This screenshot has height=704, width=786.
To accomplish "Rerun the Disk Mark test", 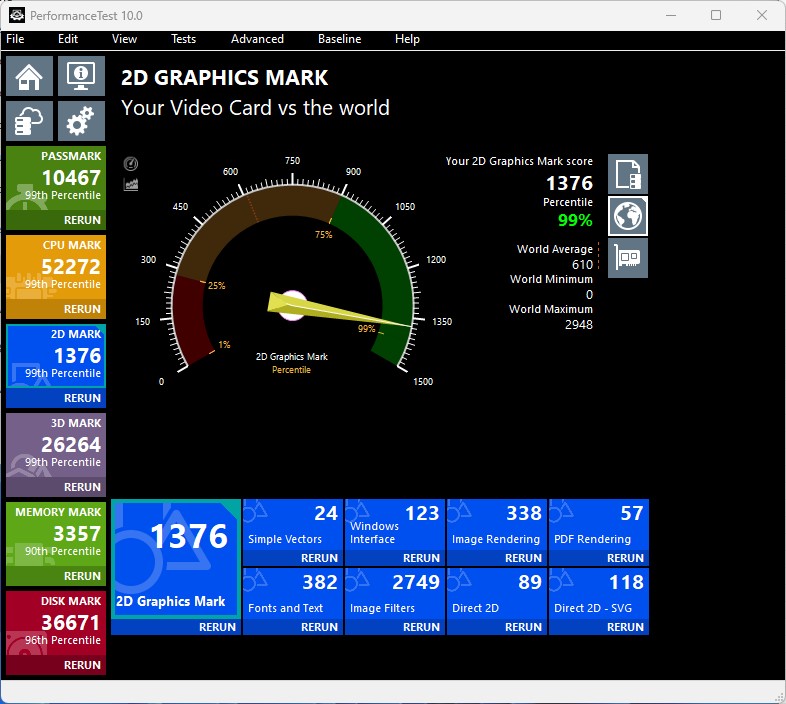I will (82, 665).
